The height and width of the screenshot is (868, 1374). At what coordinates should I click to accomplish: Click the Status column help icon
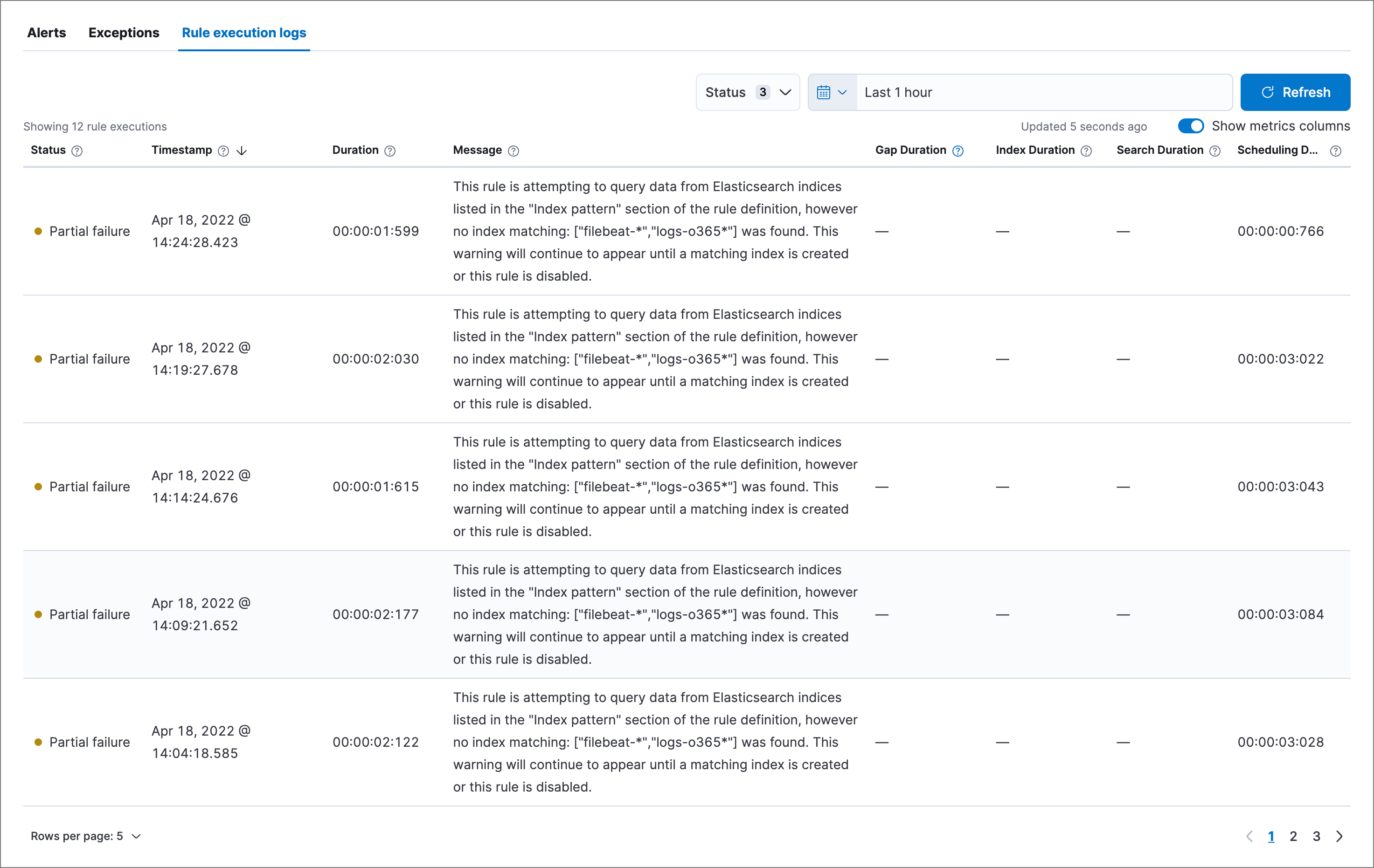(x=77, y=151)
